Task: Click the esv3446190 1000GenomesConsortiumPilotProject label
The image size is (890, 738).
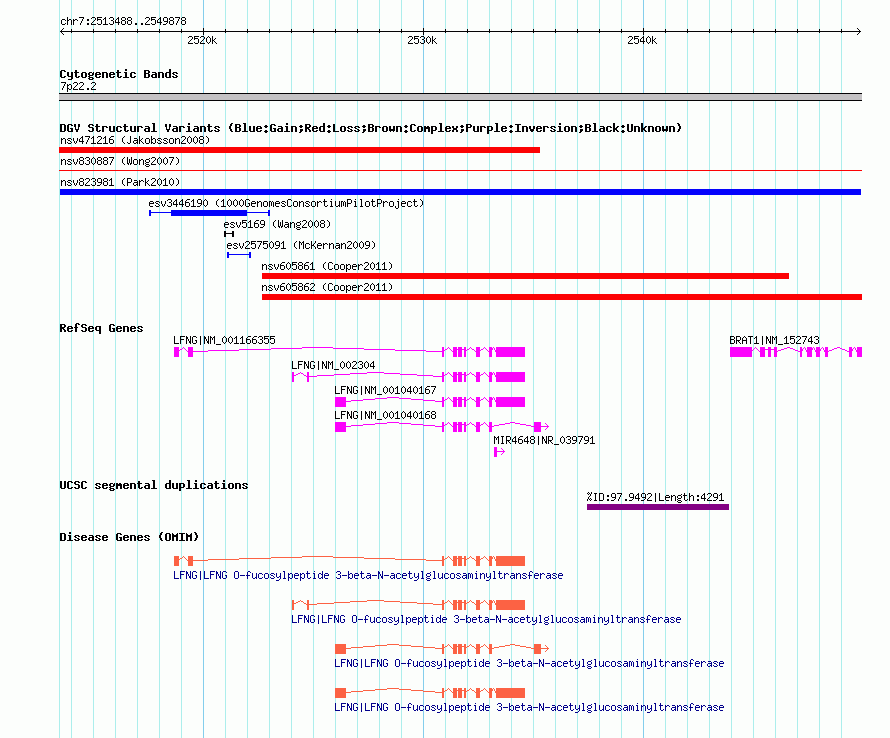Action: [x=286, y=203]
